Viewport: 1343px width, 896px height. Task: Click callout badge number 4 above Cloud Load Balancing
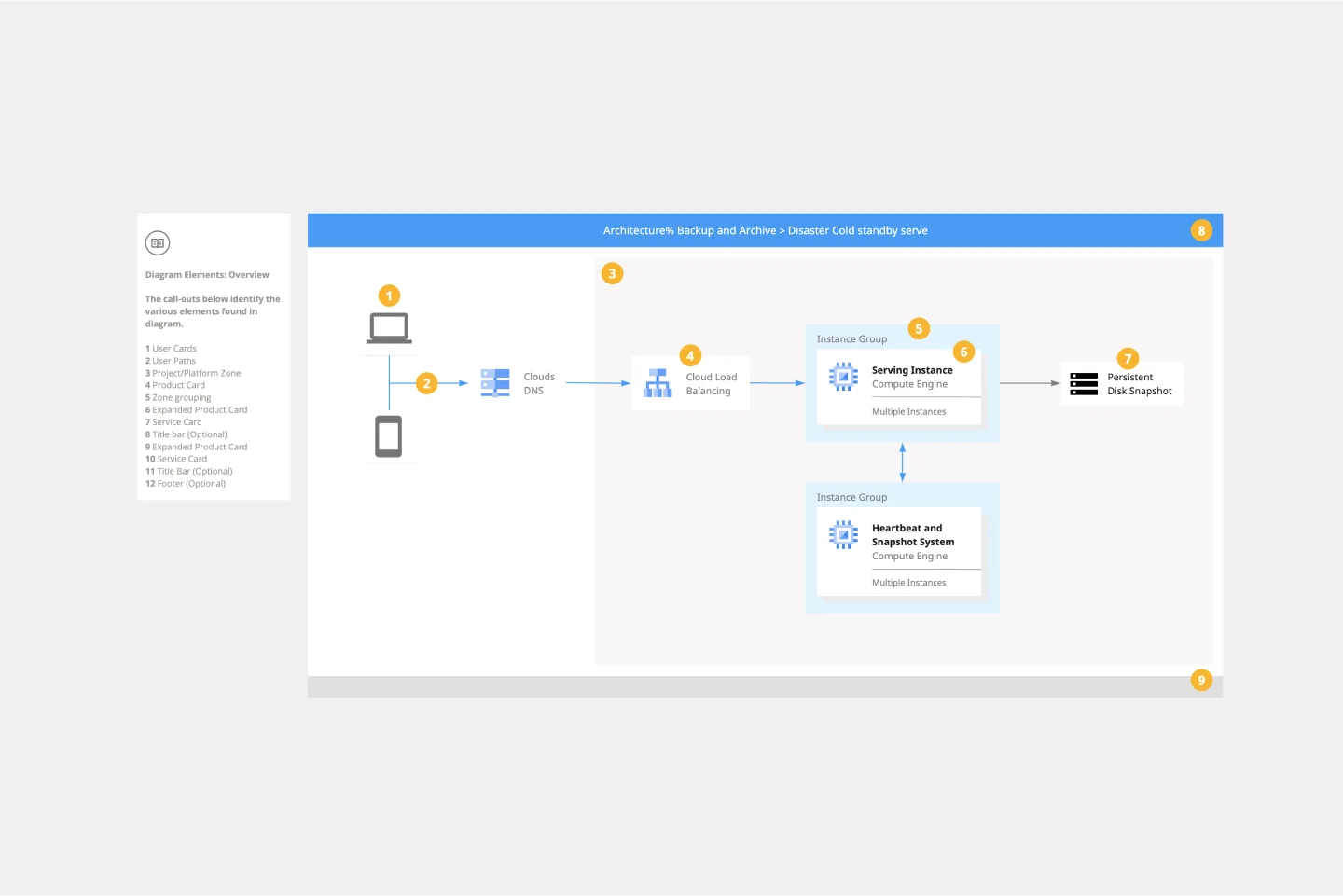[x=690, y=355]
